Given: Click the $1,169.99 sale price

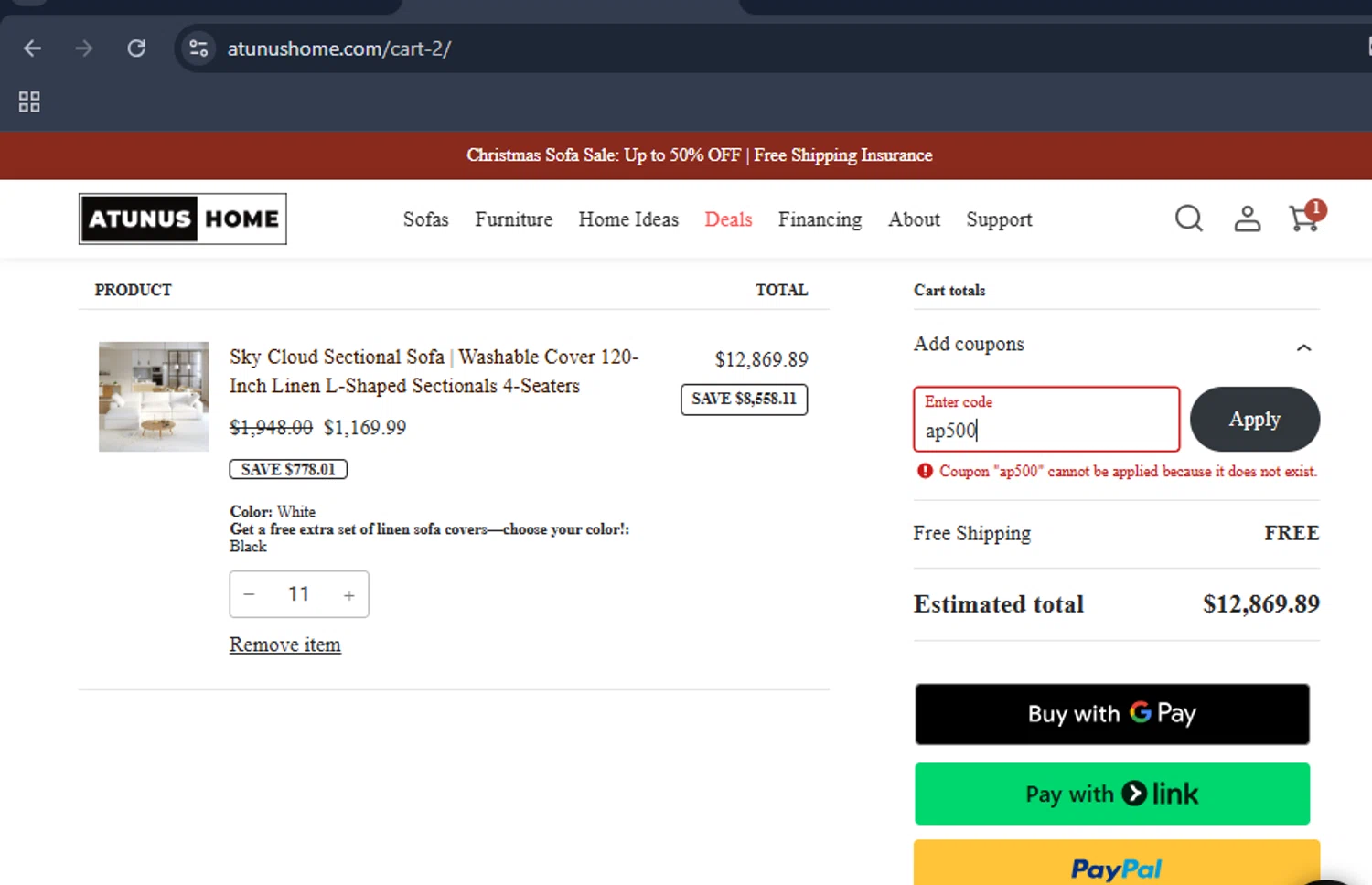Looking at the screenshot, I should [x=365, y=428].
